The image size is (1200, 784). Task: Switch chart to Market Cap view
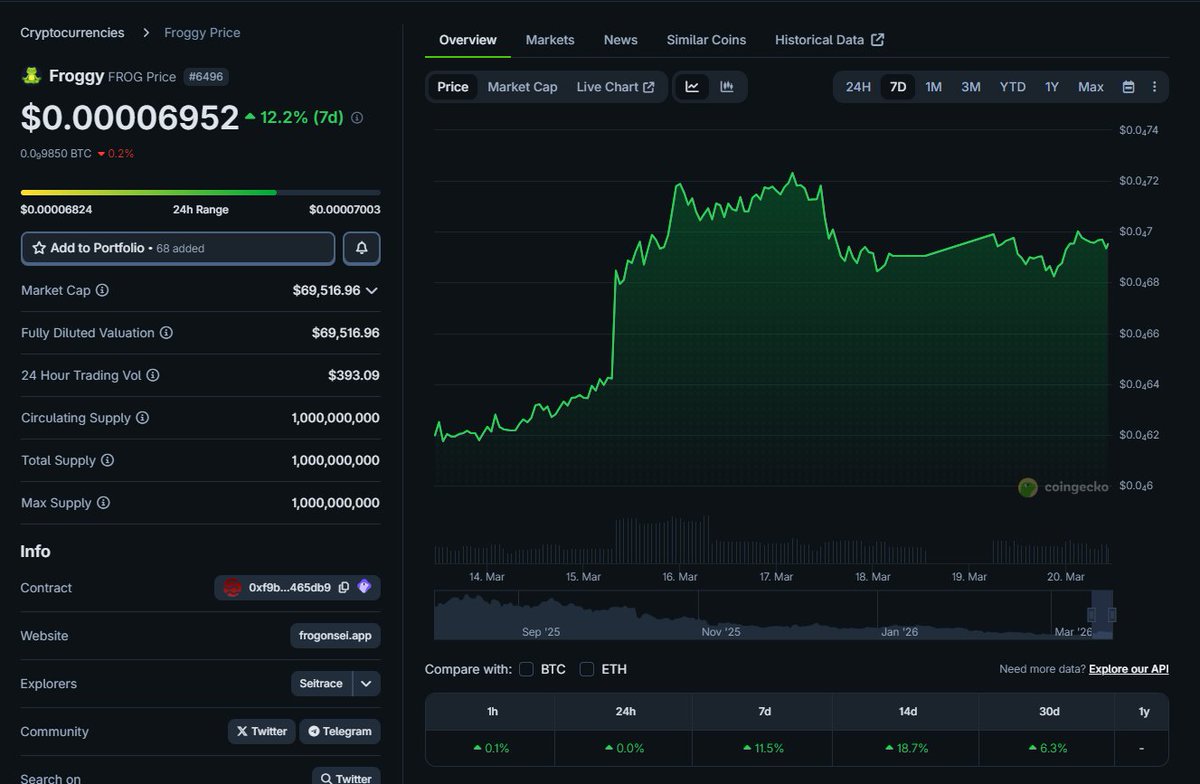(523, 87)
